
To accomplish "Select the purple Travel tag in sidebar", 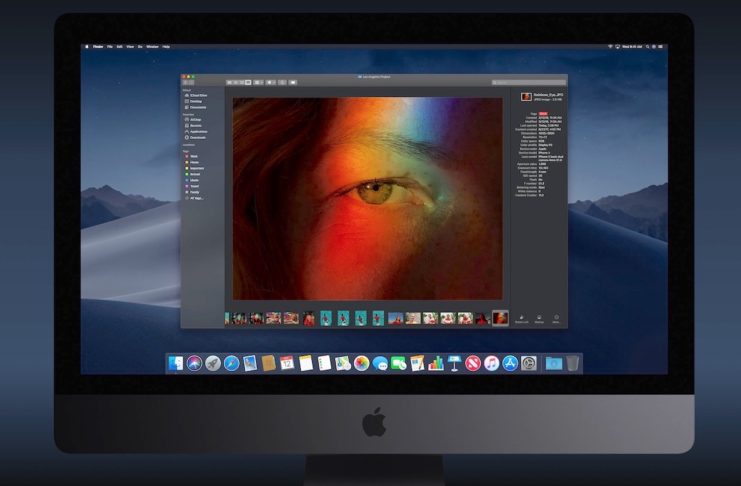I will pyautogui.click(x=192, y=186).
